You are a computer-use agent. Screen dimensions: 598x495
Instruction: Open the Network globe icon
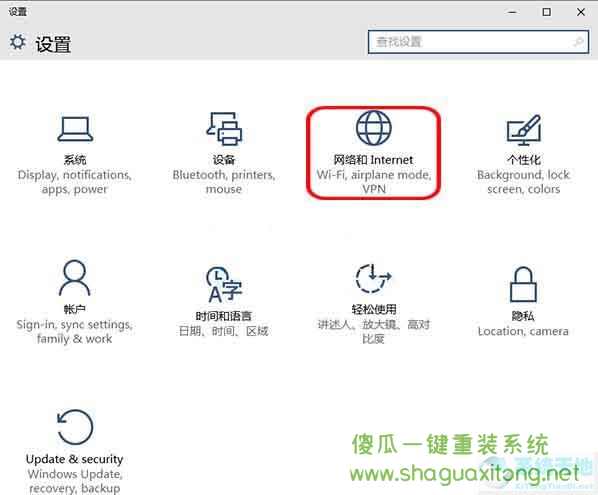[374, 128]
